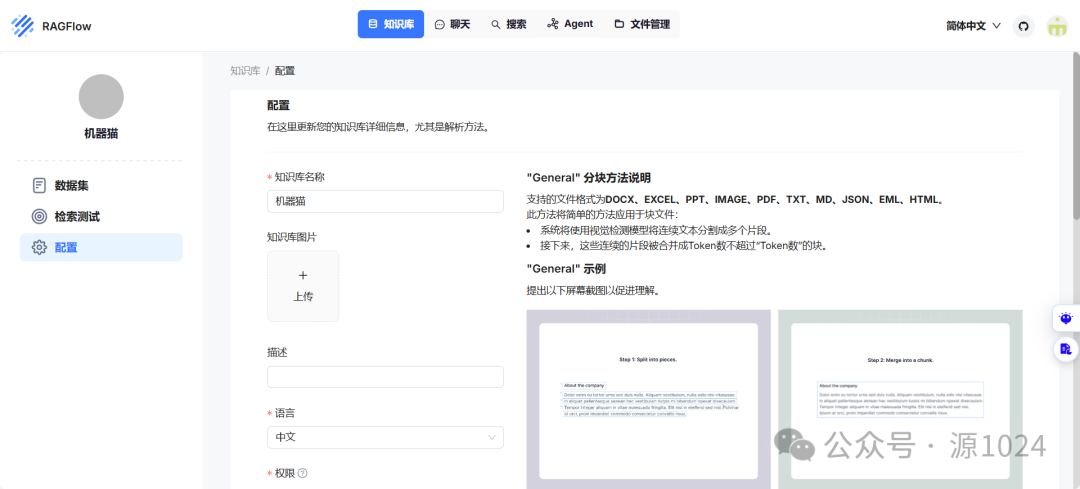Click the 知识库 breadcrumb link
The height and width of the screenshot is (489, 1080).
click(245, 70)
